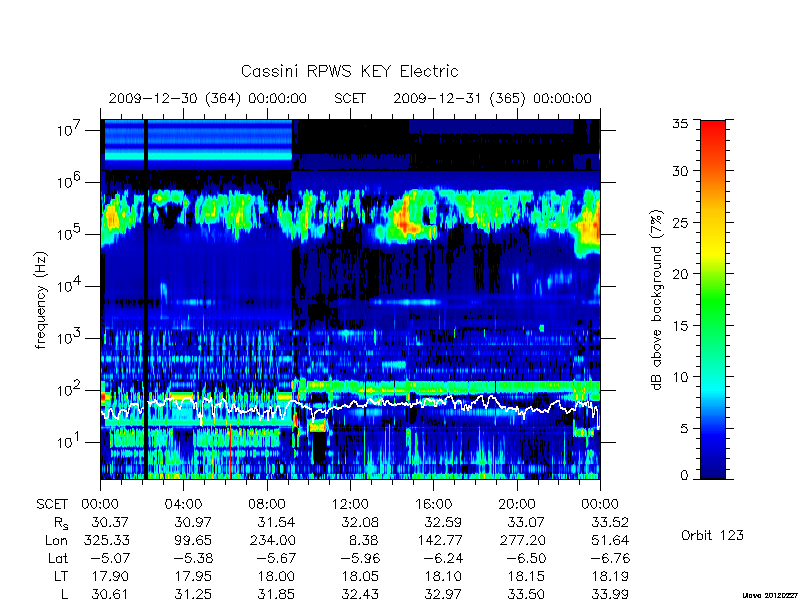Click the 'Lat' row label
The width and height of the screenshot is (800, 600).
click(x=58, y=558)
